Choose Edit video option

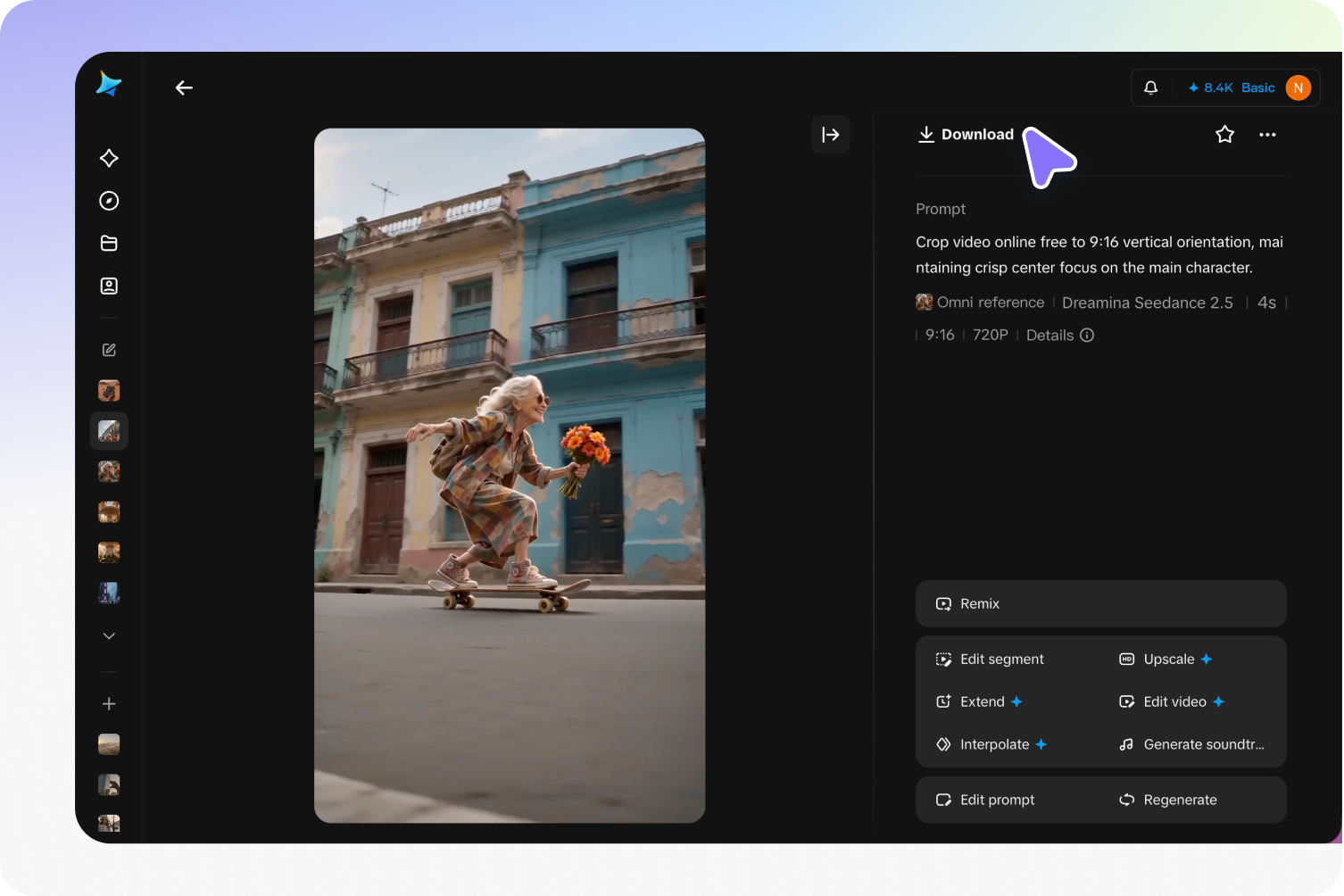tap(1172, 702)
